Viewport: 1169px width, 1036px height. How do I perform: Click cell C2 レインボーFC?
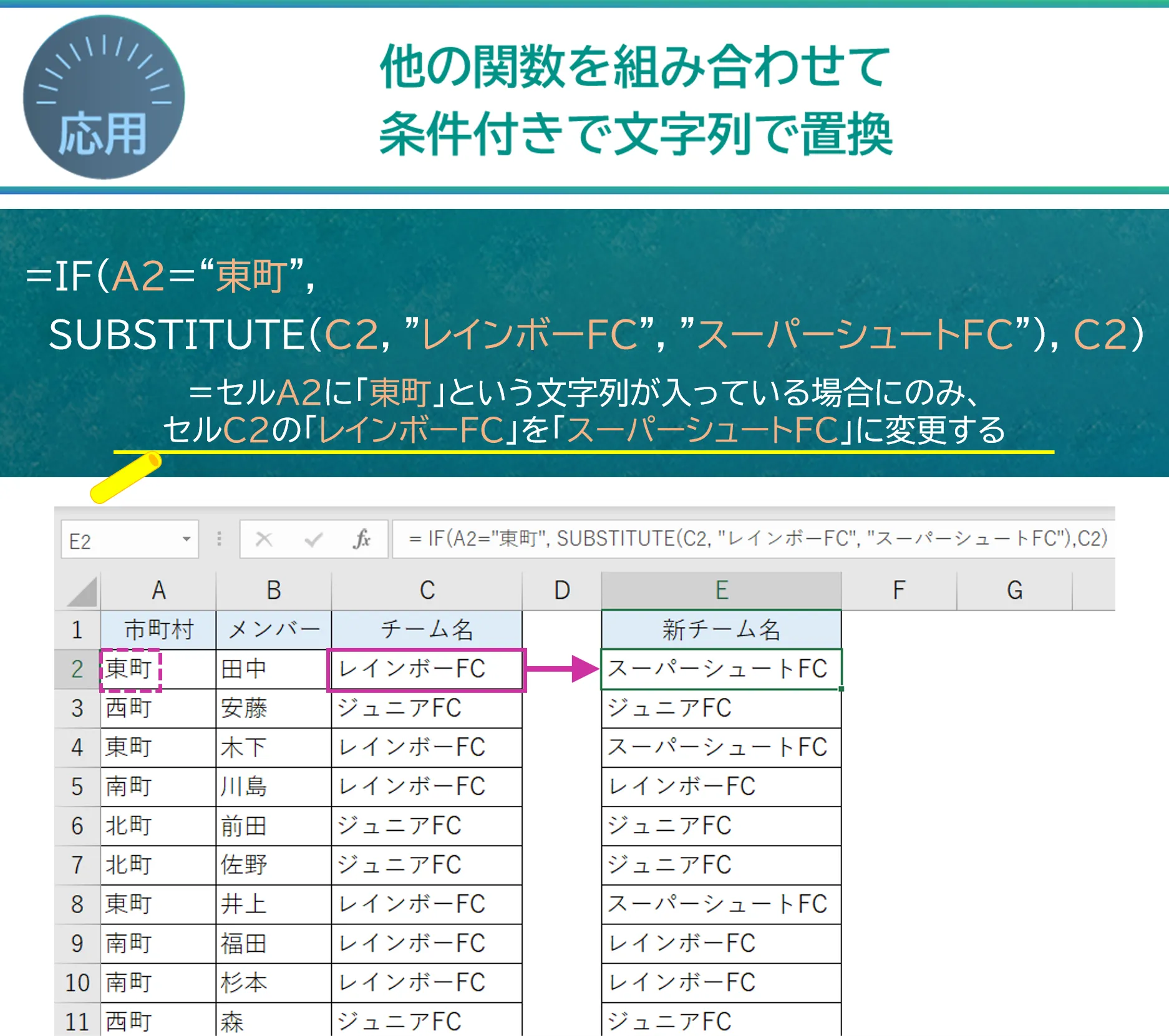coord(427,669)
